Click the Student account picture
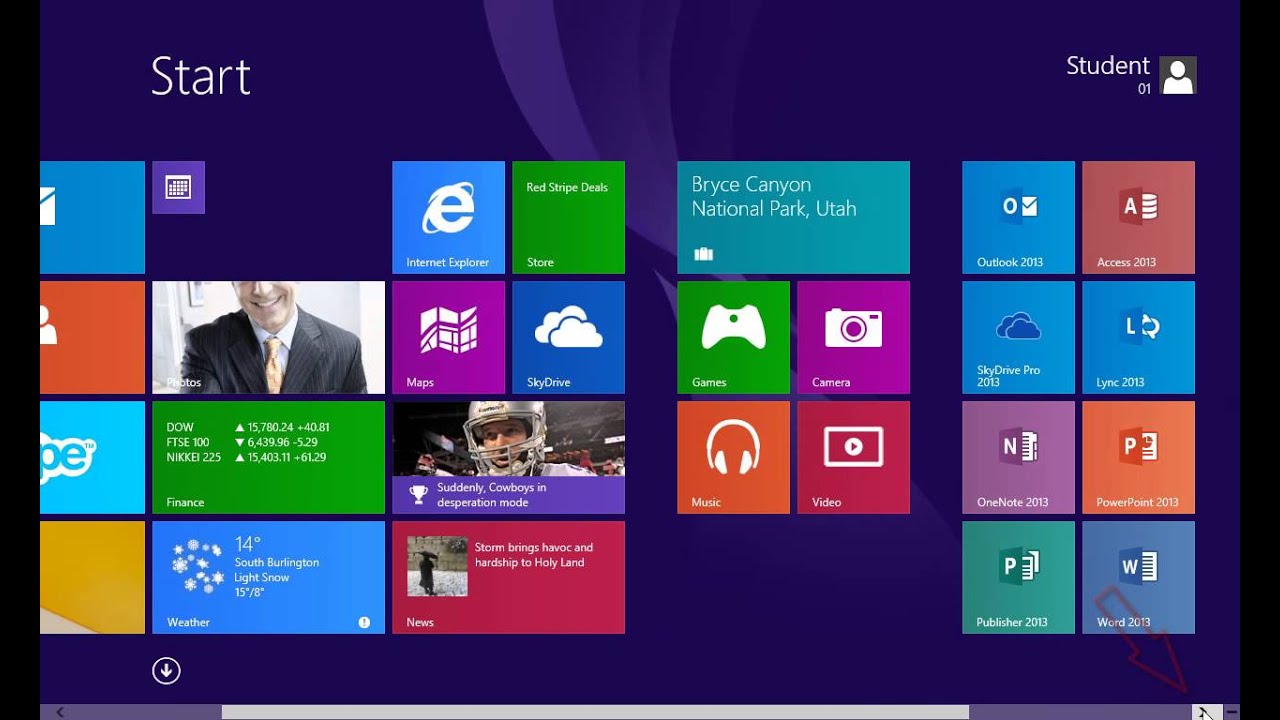 1178,75
